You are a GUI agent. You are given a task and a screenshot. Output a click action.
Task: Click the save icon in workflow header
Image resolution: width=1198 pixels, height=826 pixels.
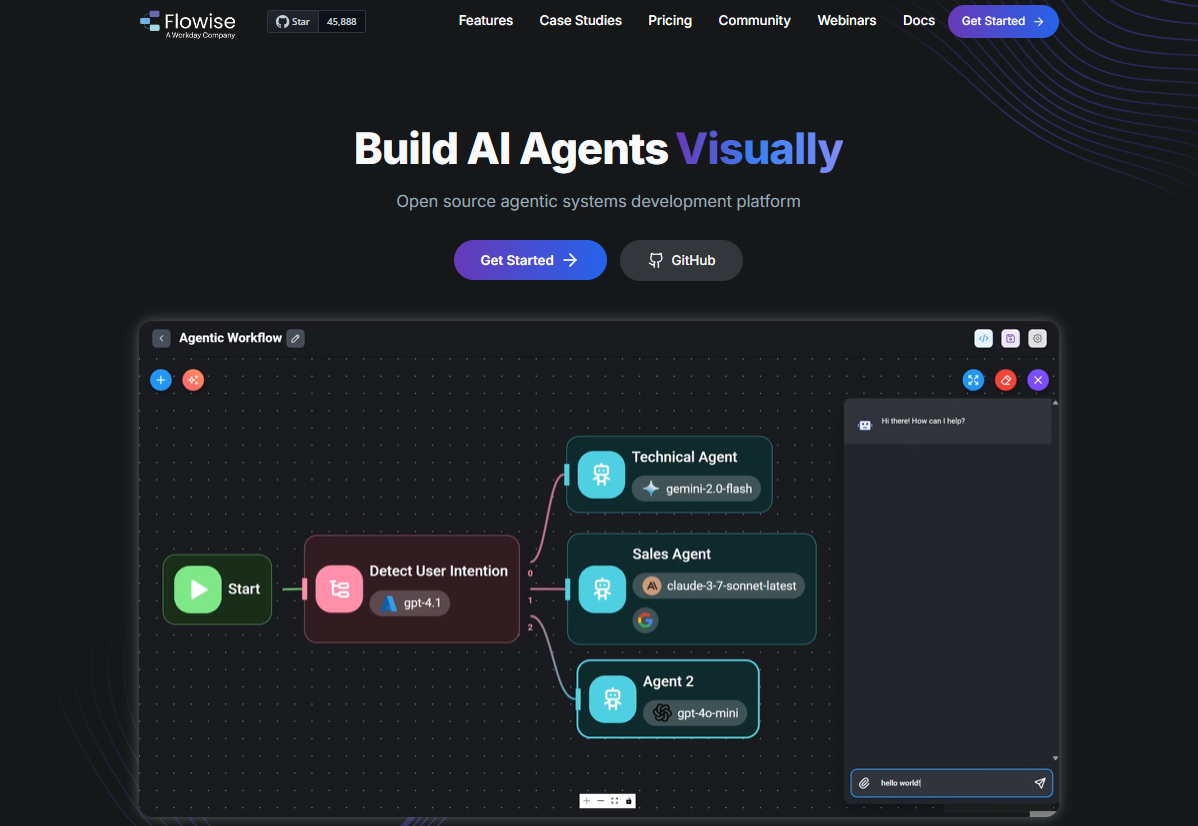click(1011, 338)
